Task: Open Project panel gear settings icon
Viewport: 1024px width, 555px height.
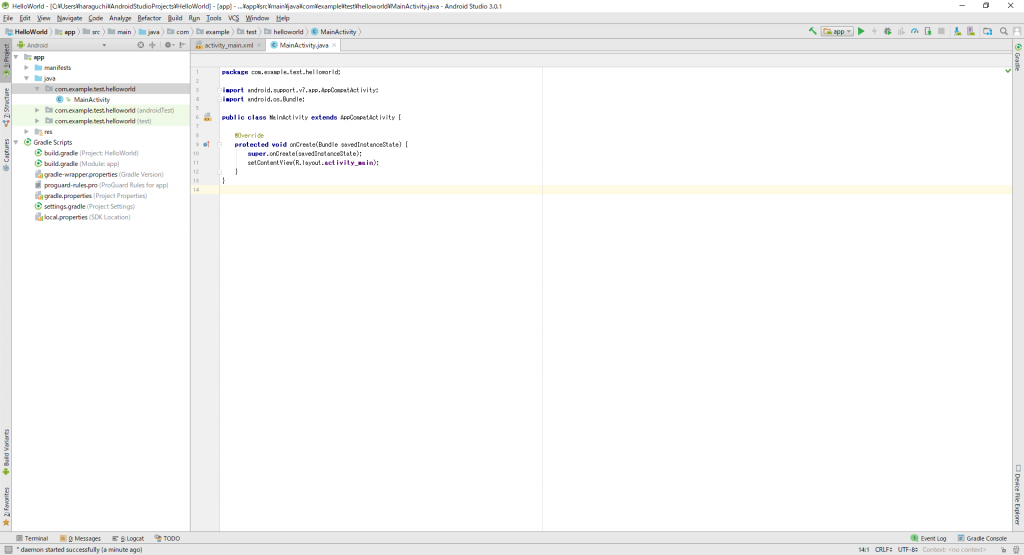Action: click(168, 45)
